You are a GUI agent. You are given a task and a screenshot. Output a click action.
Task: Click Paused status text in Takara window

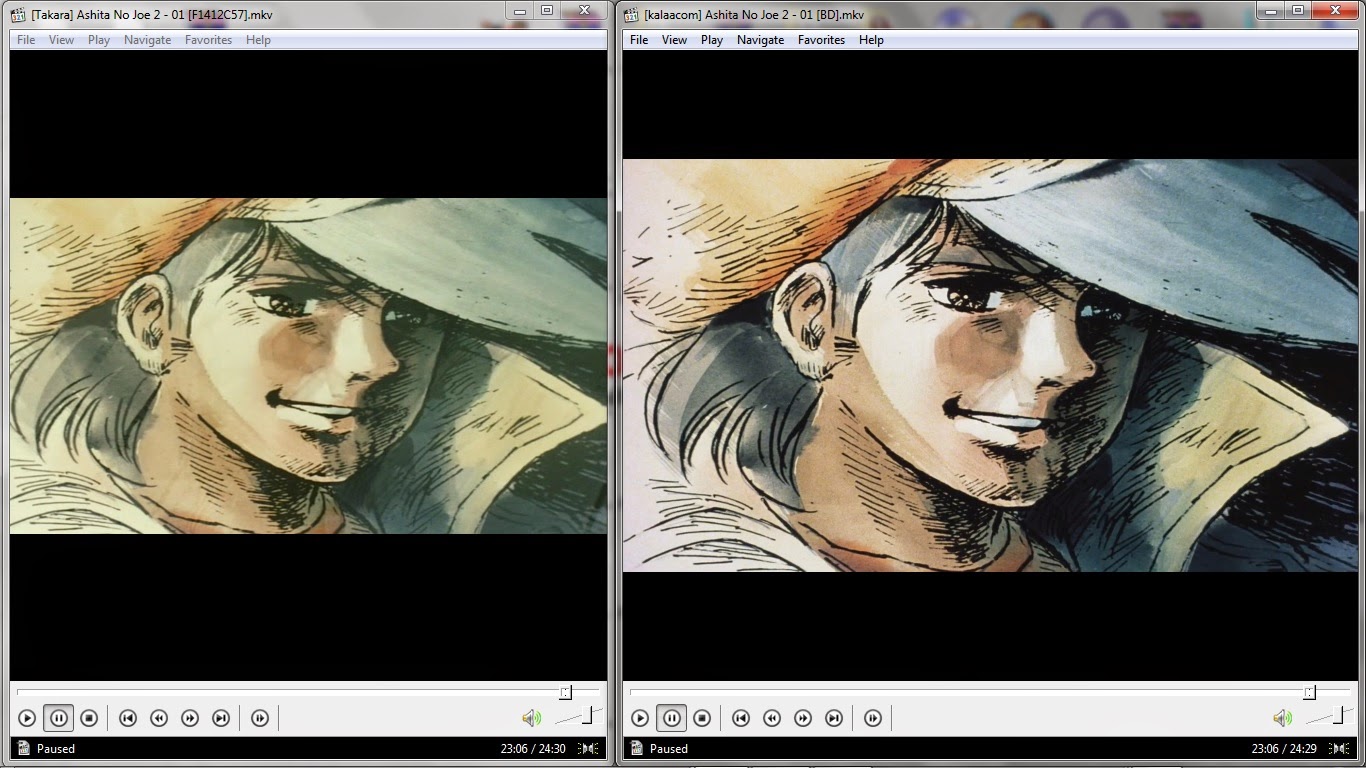[x=56, y=748]
